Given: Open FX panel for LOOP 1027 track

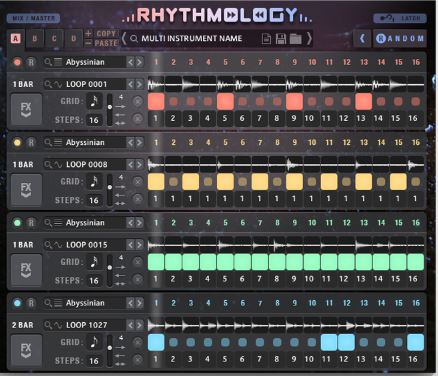Looking at the screenshot, I should pyautogui.click(x=26, y=351).
